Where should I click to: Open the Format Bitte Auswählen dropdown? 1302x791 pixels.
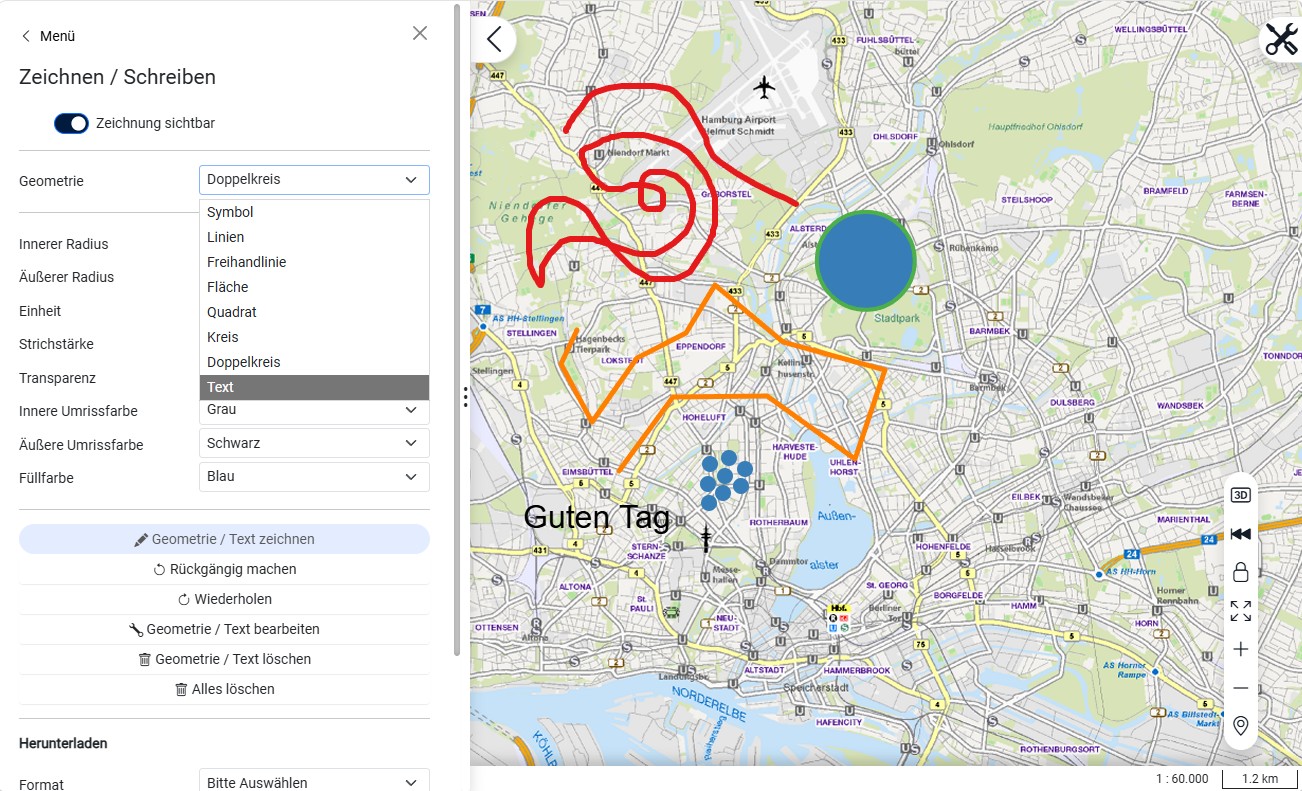pyautogui.click(x=314, y=781)
